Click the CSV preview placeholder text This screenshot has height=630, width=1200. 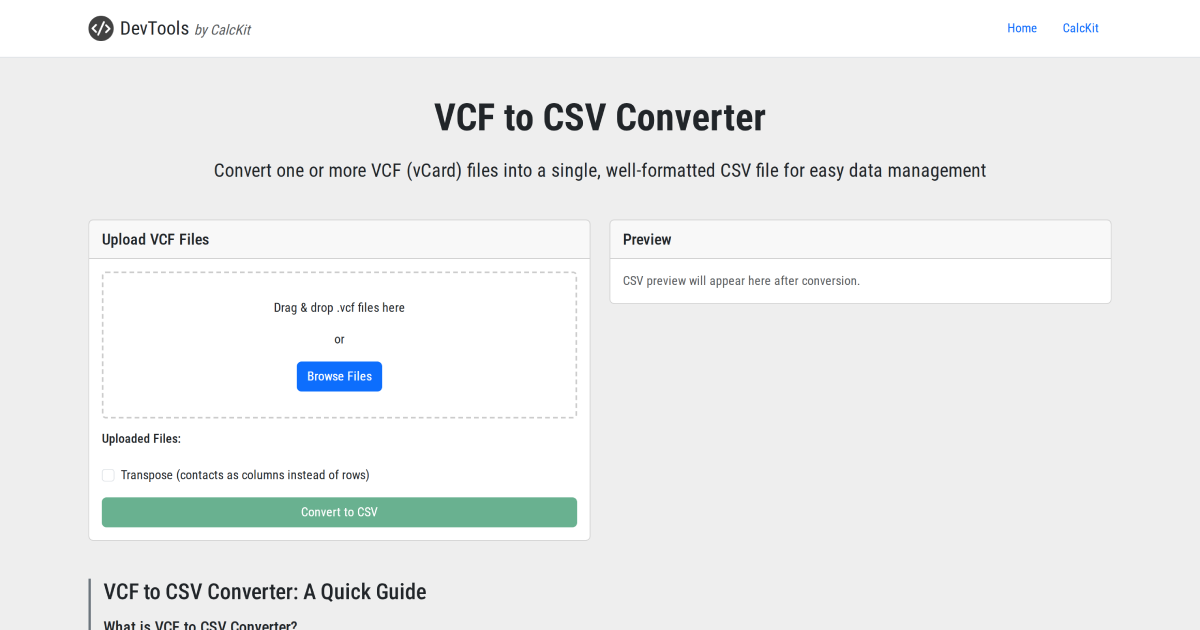(x=741, y=281)
